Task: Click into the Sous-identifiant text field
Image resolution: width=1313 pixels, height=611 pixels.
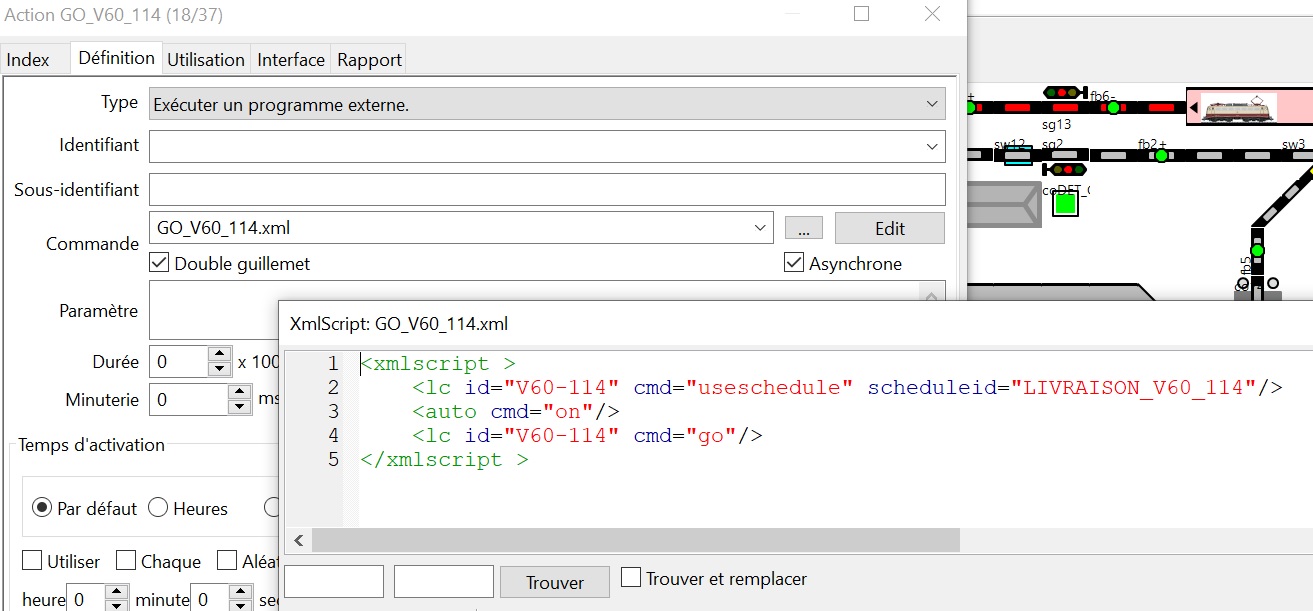Action: tap(547, 189)
